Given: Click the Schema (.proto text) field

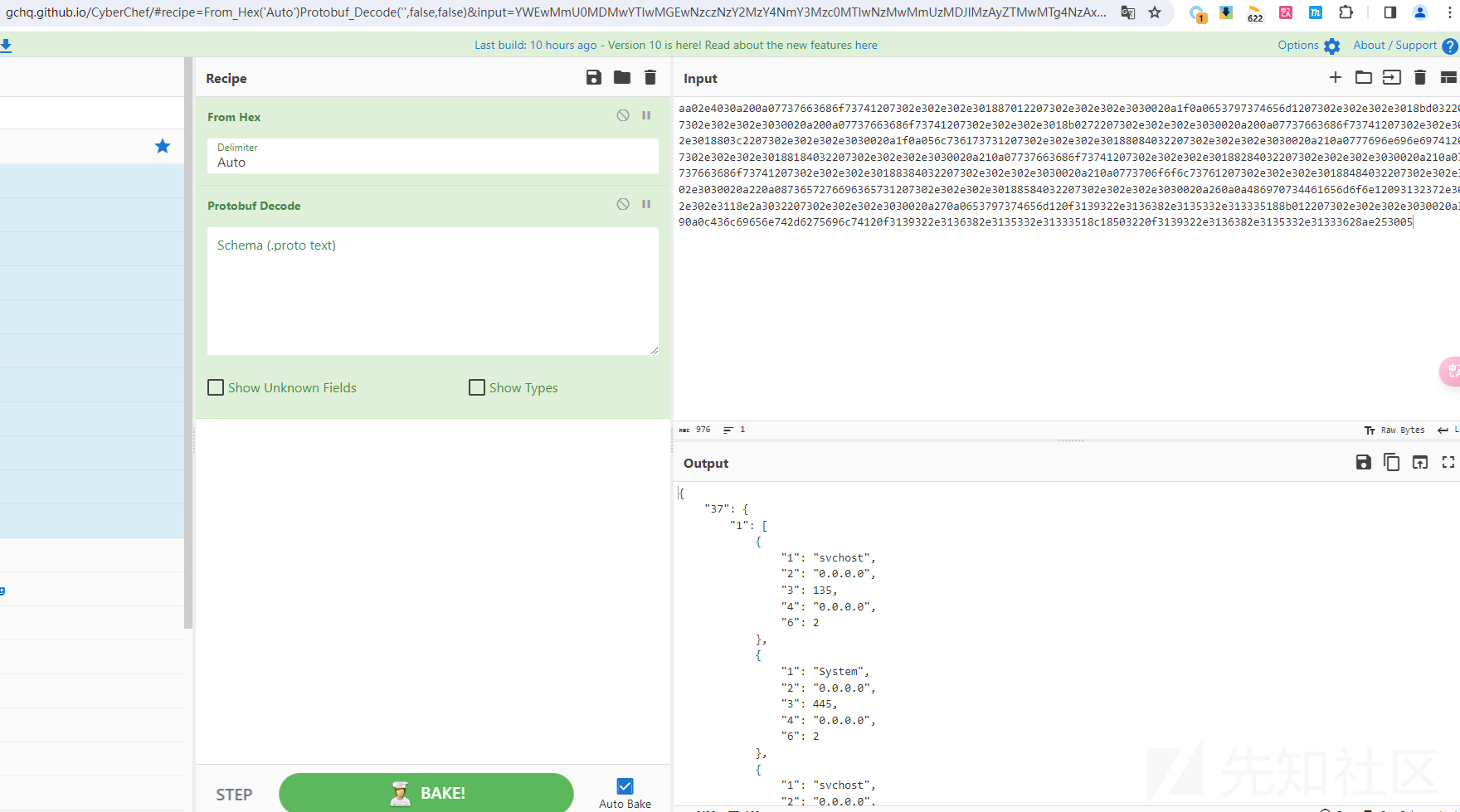Looking at the screenshot, I should click(x=433, y=291).
